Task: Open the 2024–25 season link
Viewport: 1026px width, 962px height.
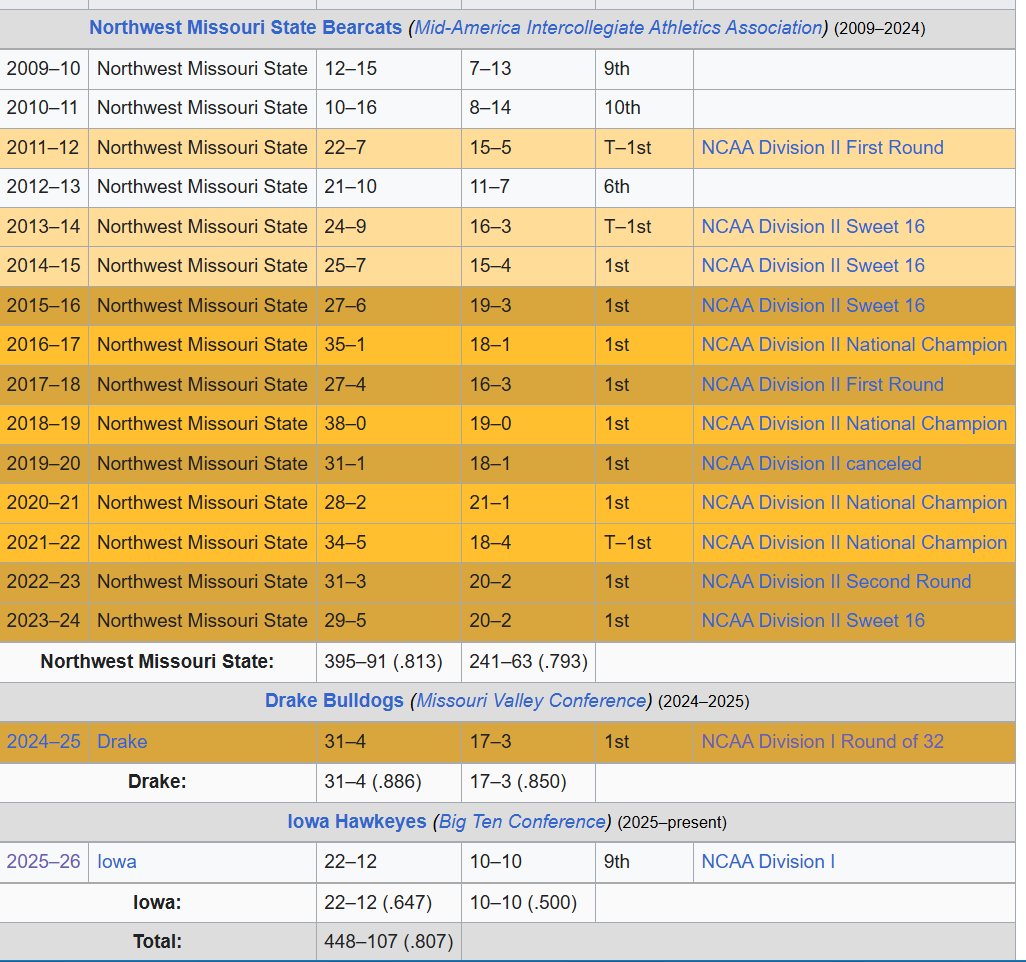Action: pos(43,741)
